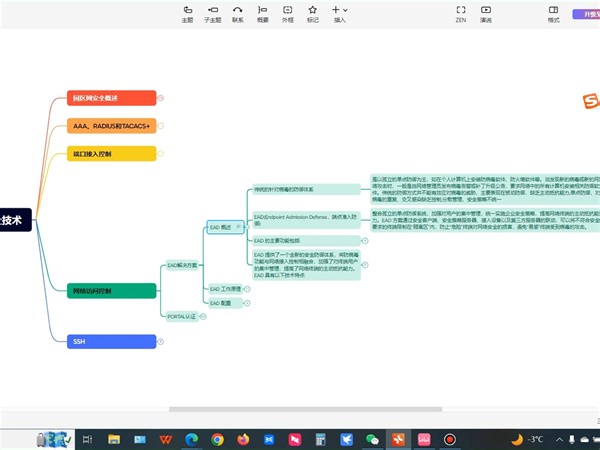
Task: Open the 插入 insert dropdown
Action: (x=339, y=14)
